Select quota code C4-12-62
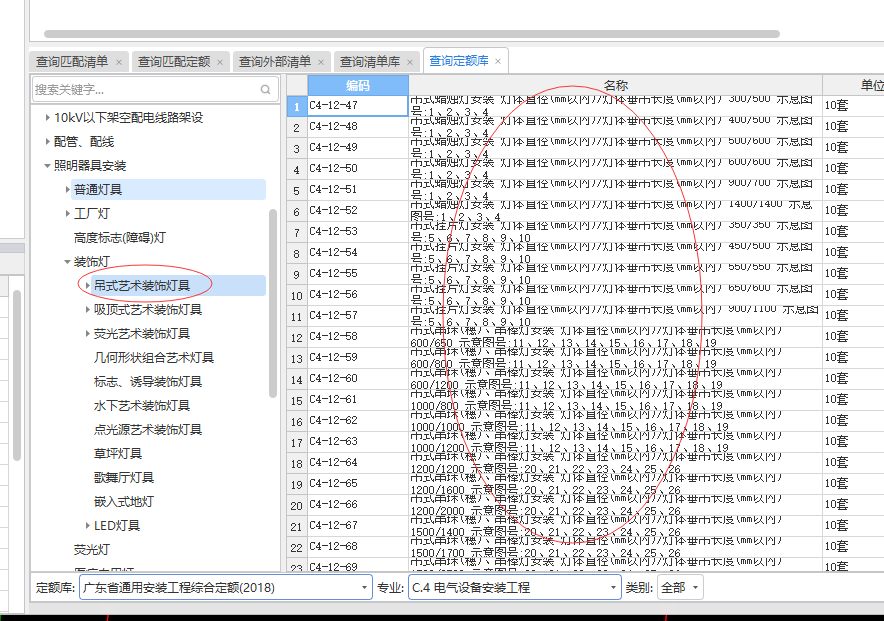 (357, 420)
